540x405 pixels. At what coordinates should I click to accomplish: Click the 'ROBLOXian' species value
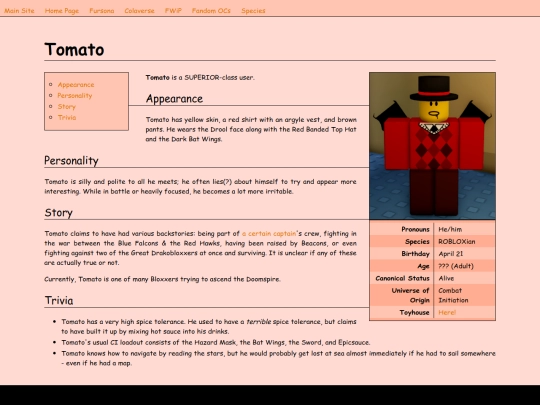(457, 242)
